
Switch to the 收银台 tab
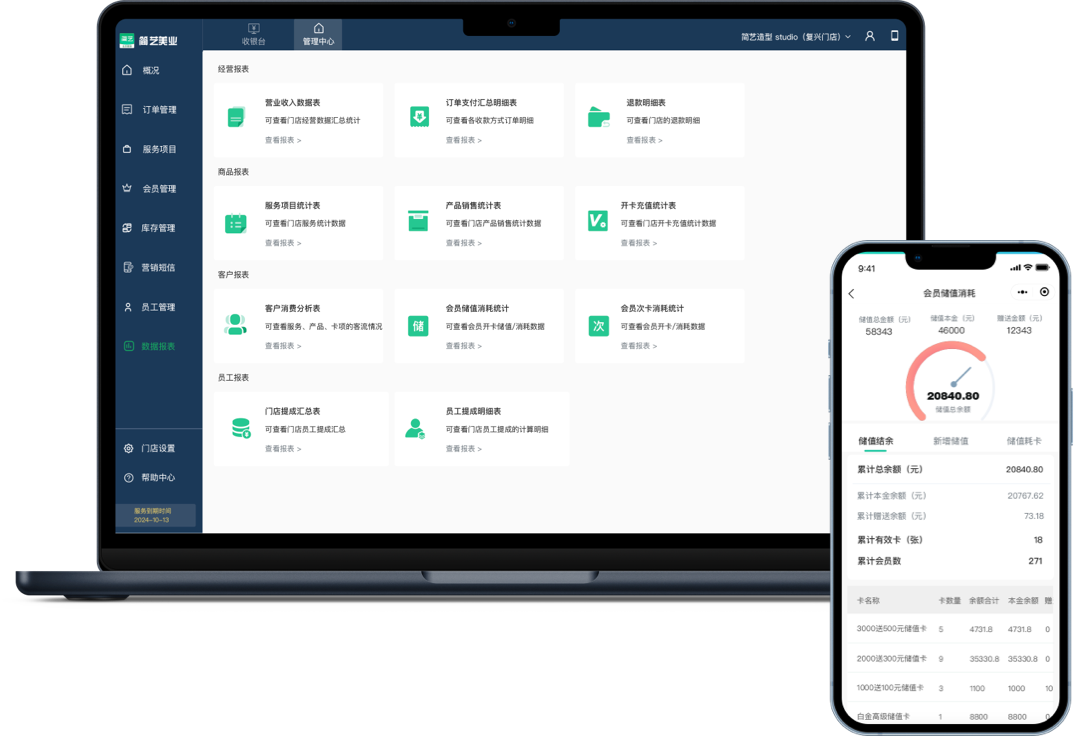pos(253,34)
